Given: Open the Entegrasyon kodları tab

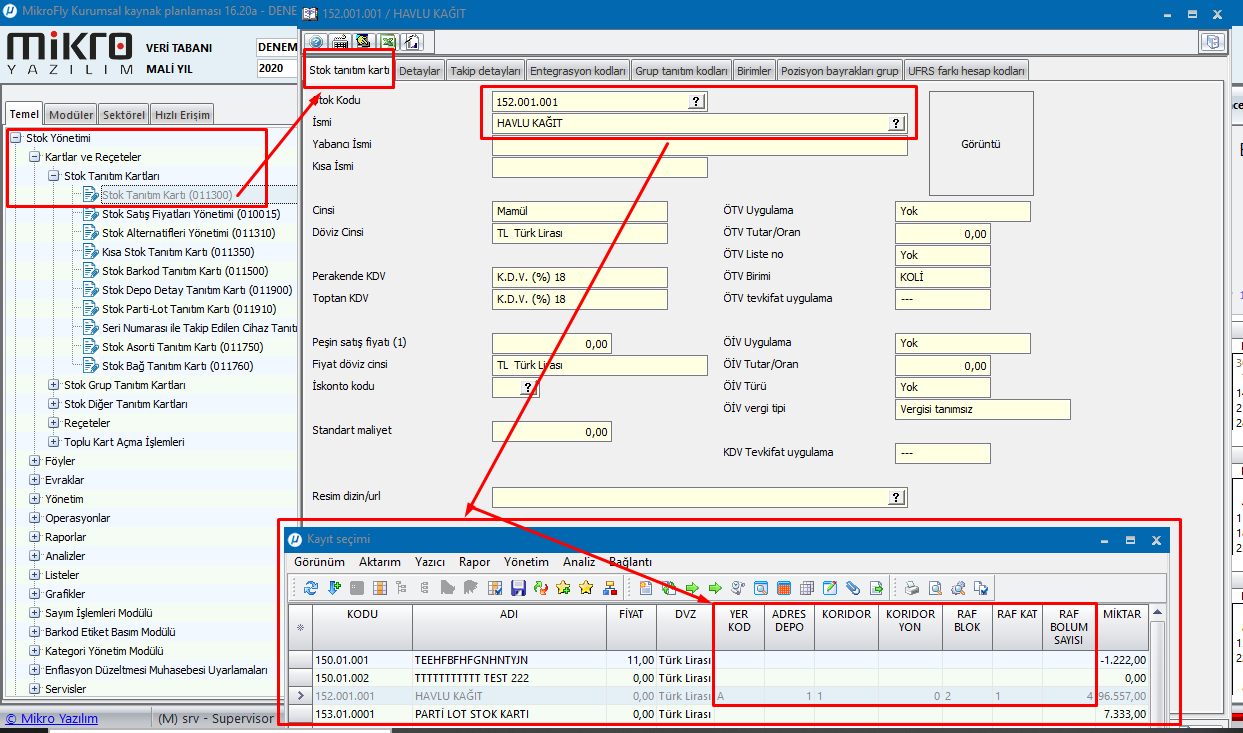Looking at the screenshot, I should pyautogui.click(x=578, y=71).
